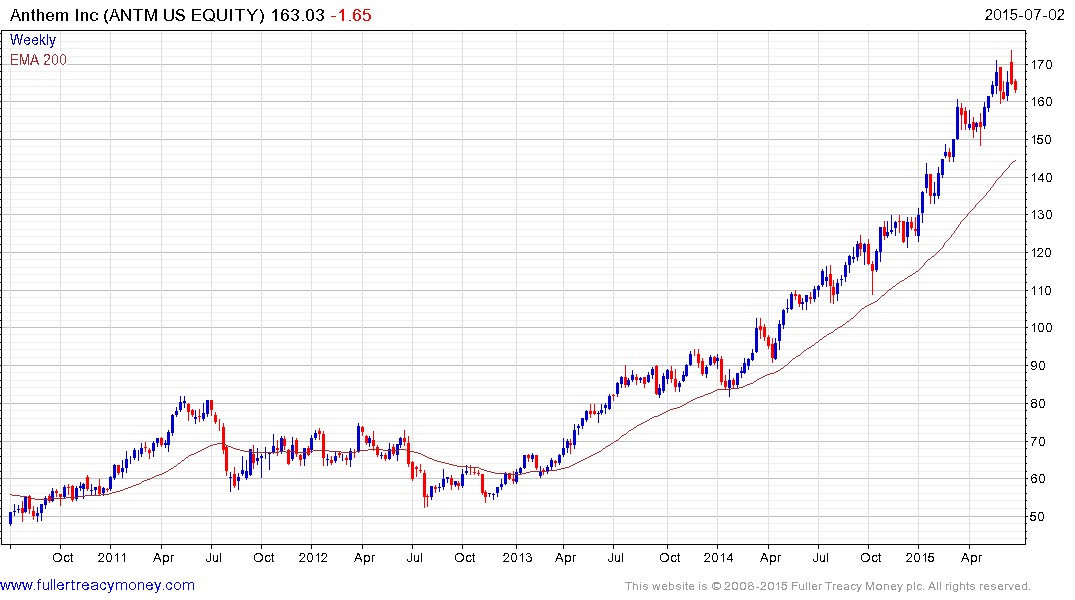Click the Fuller Treacy Money copyright notice
The image size is (1075, 600).
tap(828, 586)
